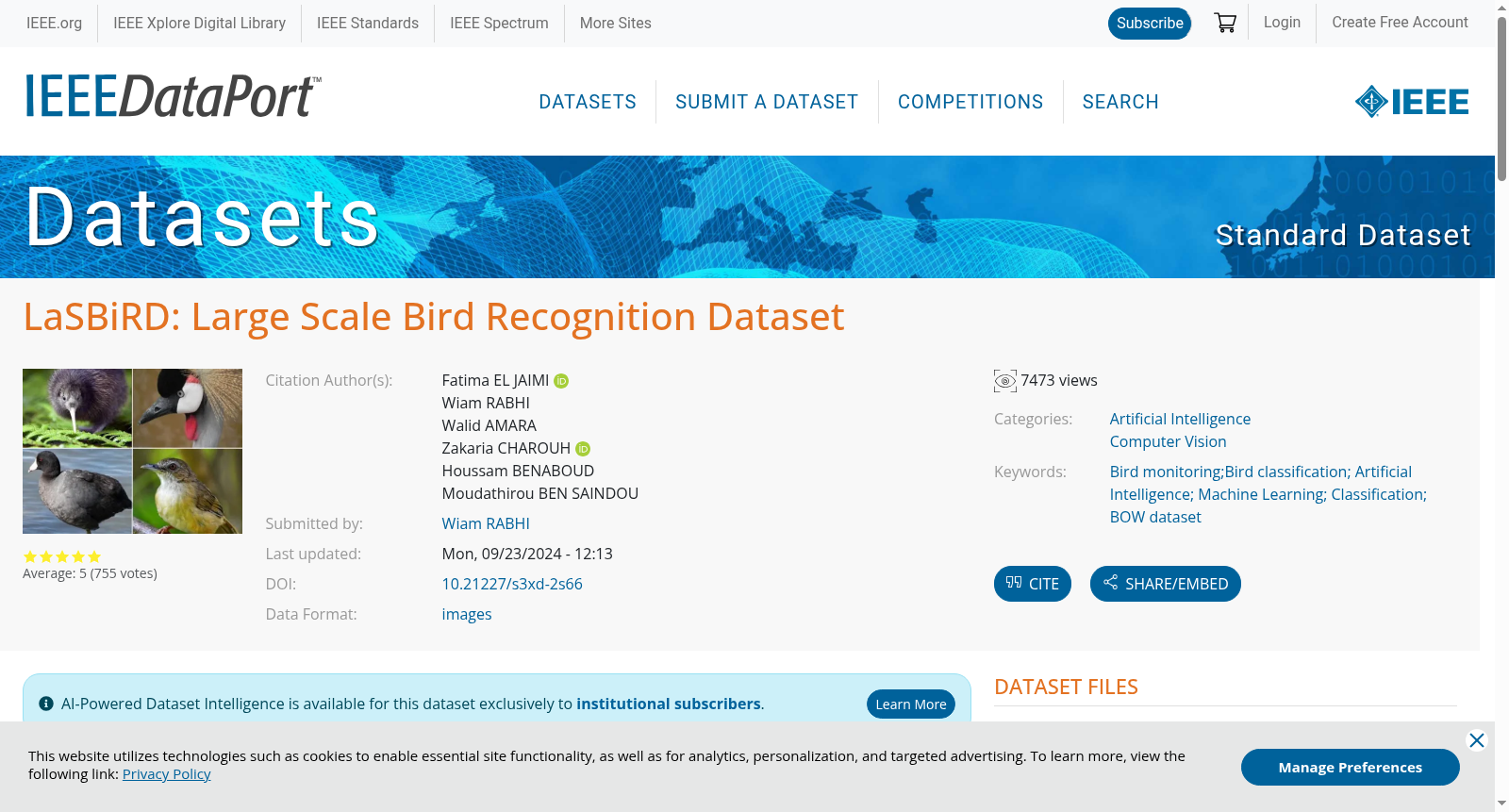Screen dimensions: 1509x812
Task: Open the IEEE DataPort home logo
Action: click(x=173, y=96)
